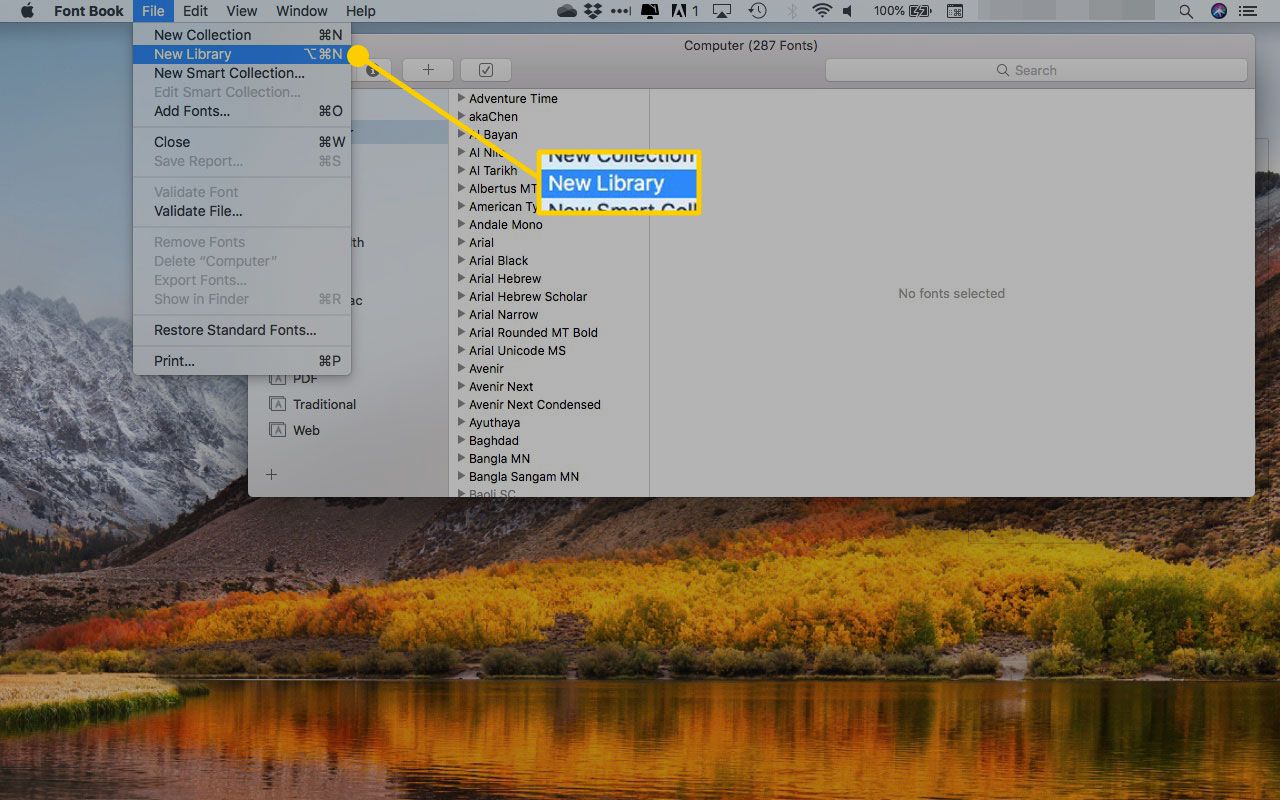
Task: Choose Restore Standard Fonts from the menu
Action: point(242,330)
